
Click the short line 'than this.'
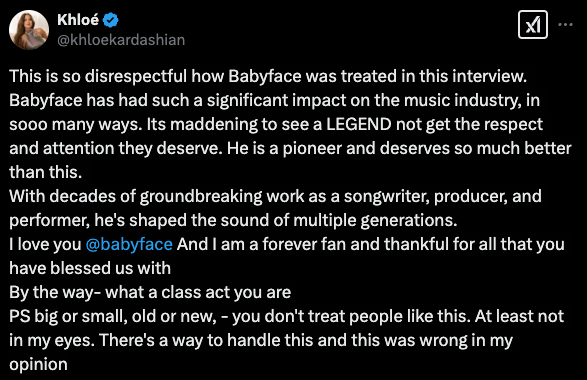click(45, 172)
